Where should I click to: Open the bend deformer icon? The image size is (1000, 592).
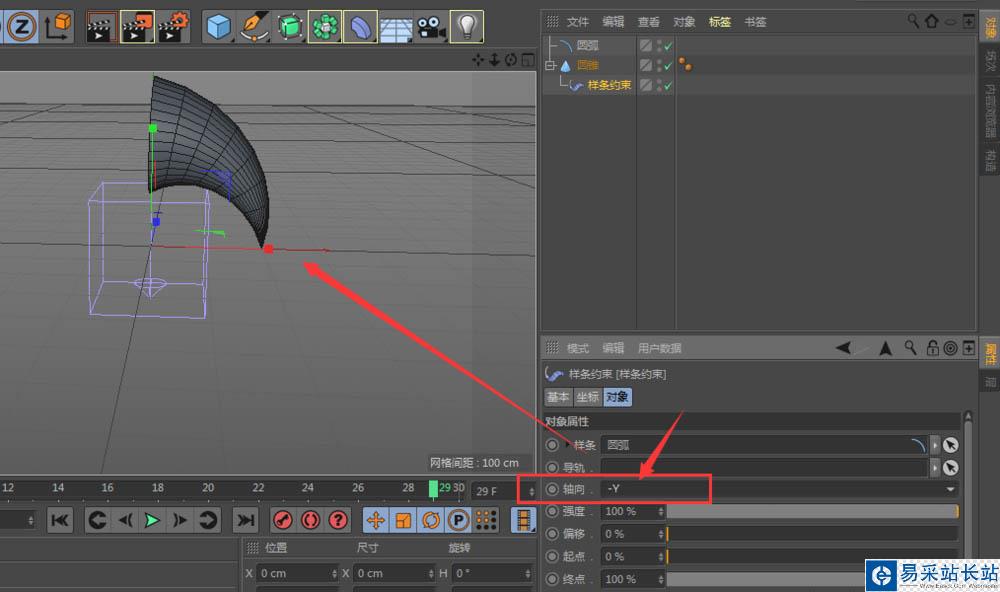coord(360,27)
